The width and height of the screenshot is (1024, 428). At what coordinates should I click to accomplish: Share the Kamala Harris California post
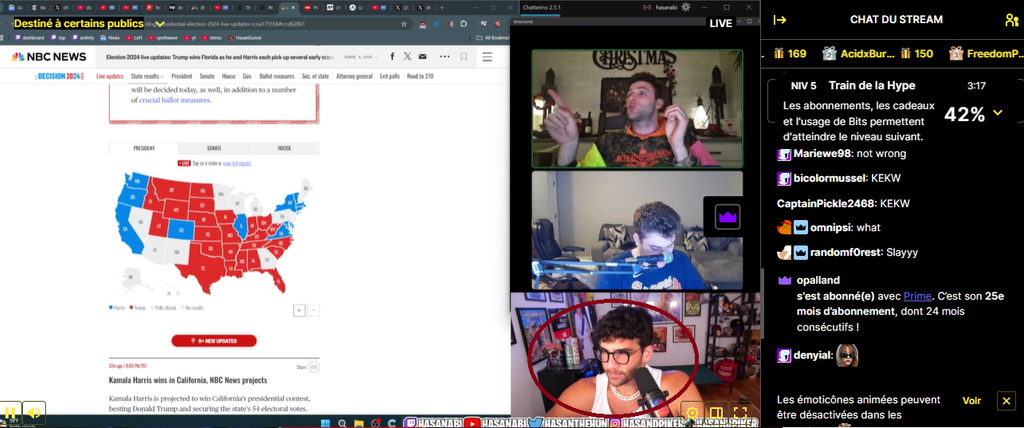[x=313, y=367]
